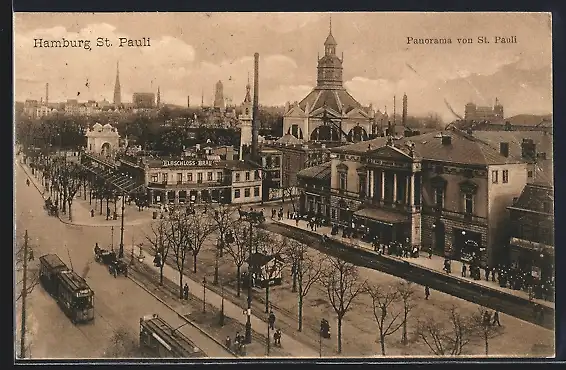The height and width of the screenshot is (370, 566).
Task: Select the street lamp post in the foreground center
Action: [x=249, y=278]
